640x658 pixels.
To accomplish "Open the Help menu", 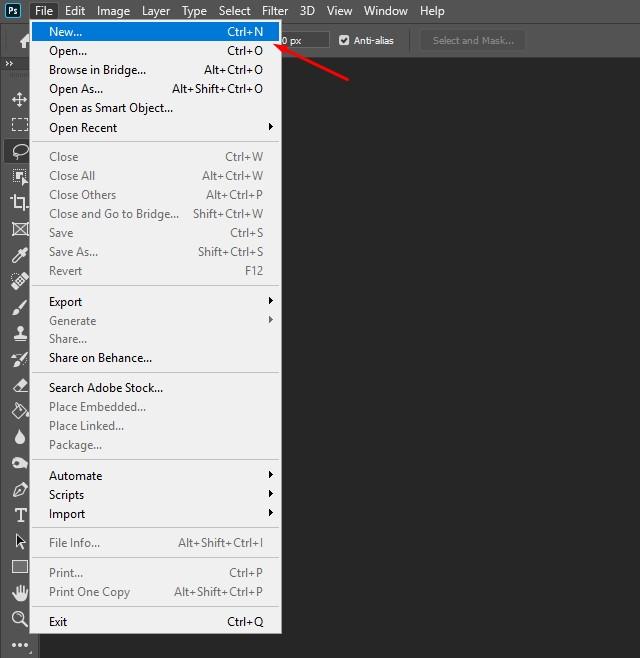I will click(432, 10).
